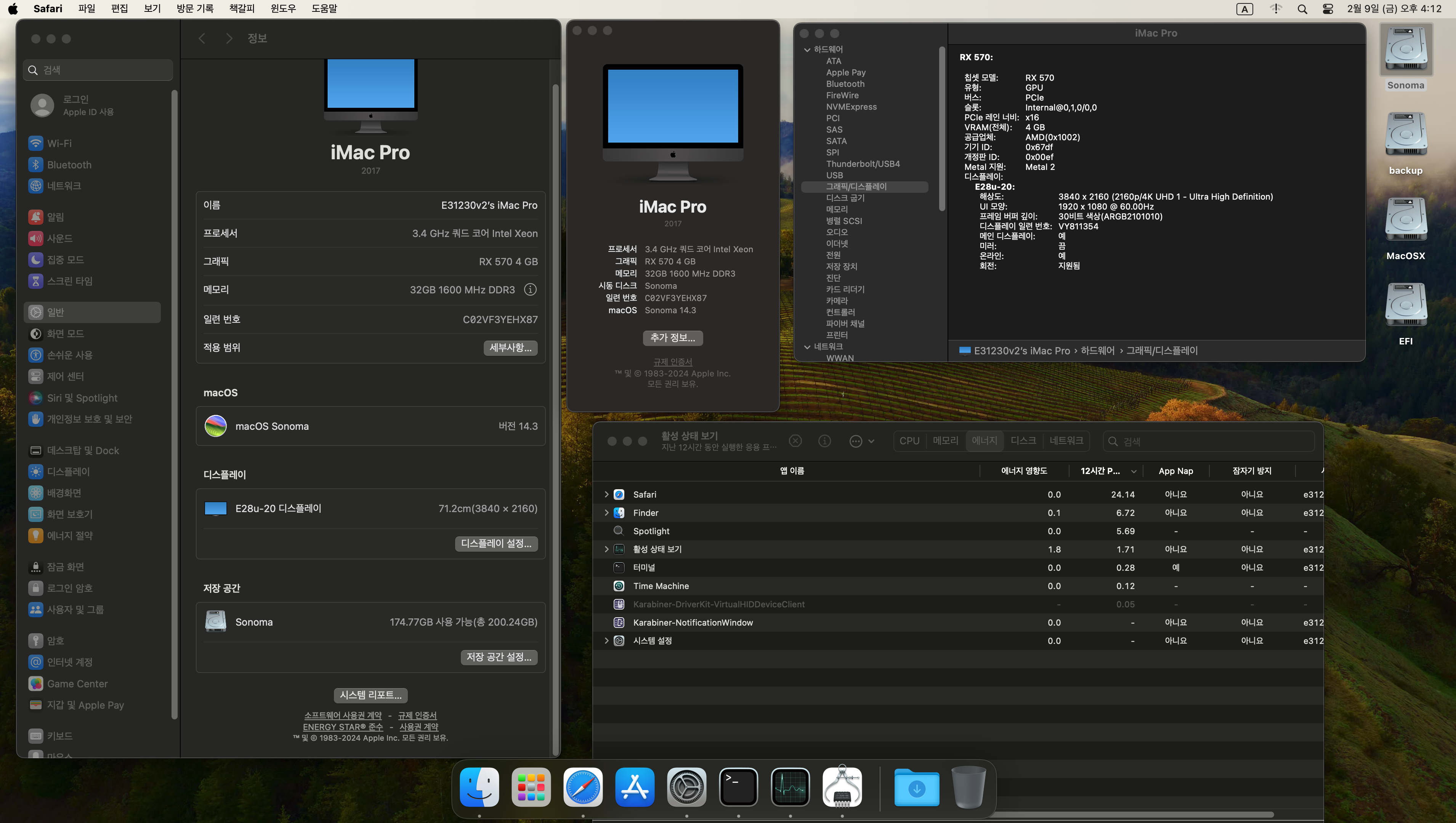Click the 저장 공간 설정... button
1456x823 pixels.
(x=499, y=657)
